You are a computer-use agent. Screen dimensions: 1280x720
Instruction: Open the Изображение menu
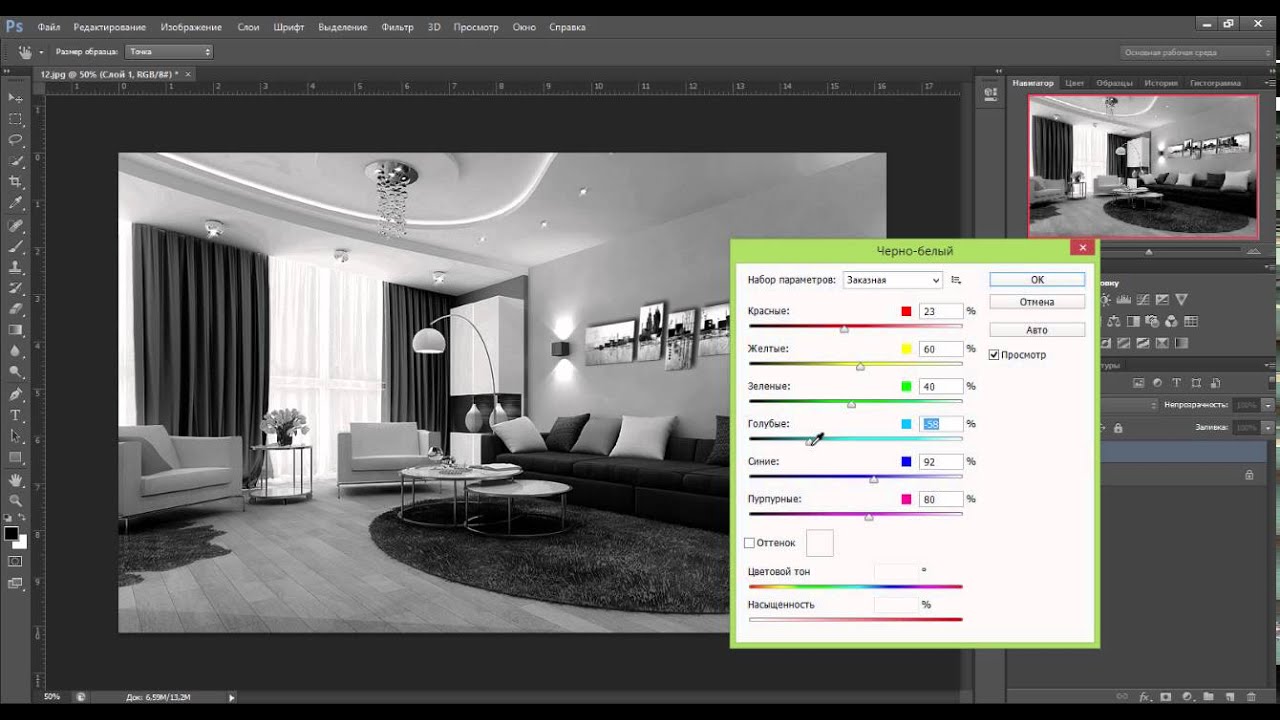193,27
